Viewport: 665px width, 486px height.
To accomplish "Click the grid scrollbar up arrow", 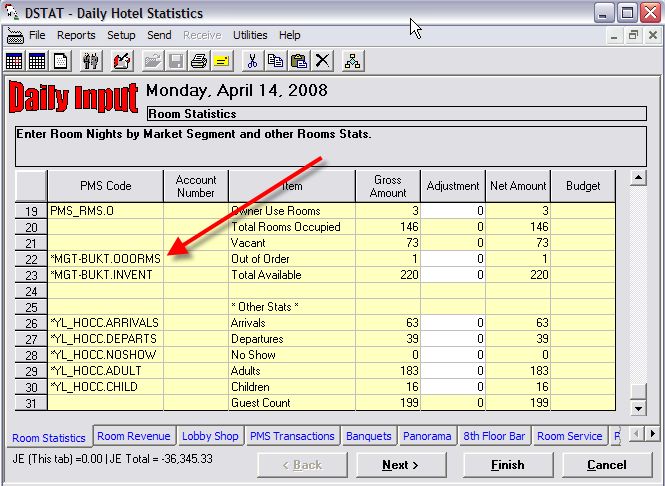I will tap(638, 177).
